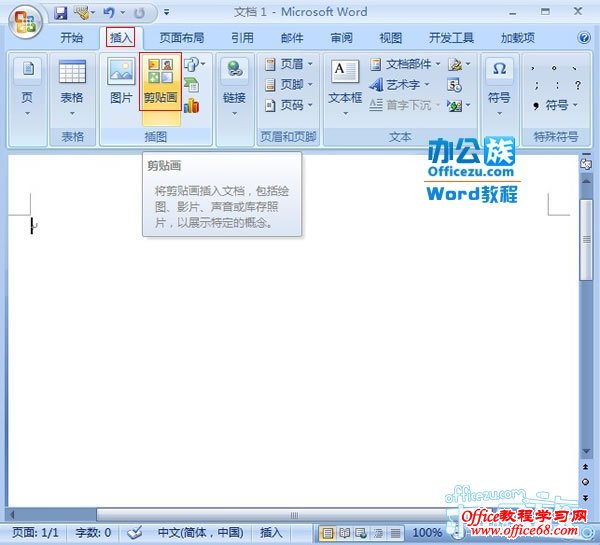Open the 邮件 tab
Screen dimensions: 600x545
pyautogui.click(x=292, y=38)
